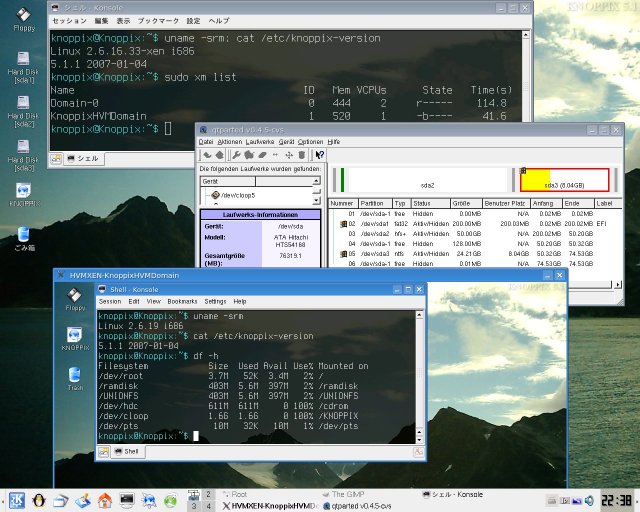Select the シェル tab in host Konsole
640x512 pixels.
84,159
